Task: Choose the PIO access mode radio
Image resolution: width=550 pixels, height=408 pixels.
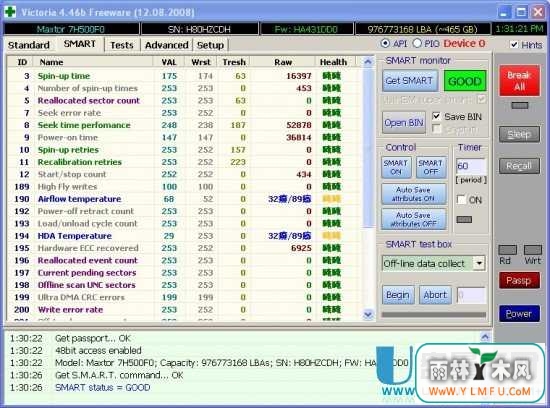Action: click(x=417, y=43)
